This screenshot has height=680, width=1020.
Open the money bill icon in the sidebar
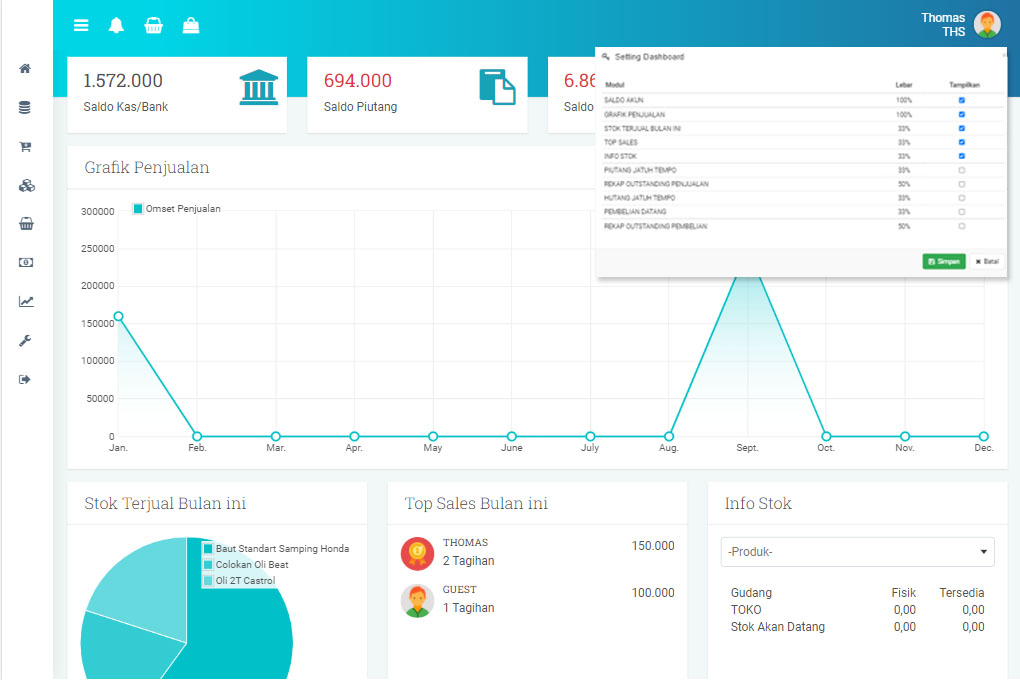click(x=26, y=262)
